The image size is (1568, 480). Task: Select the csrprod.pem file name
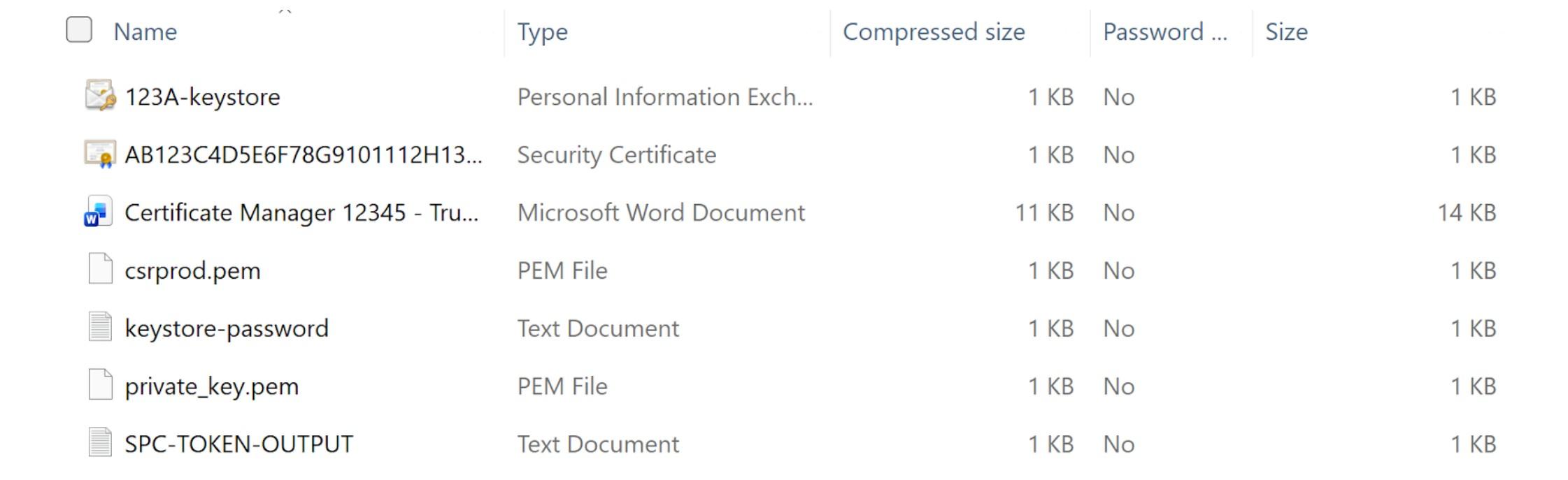(192, 270)
